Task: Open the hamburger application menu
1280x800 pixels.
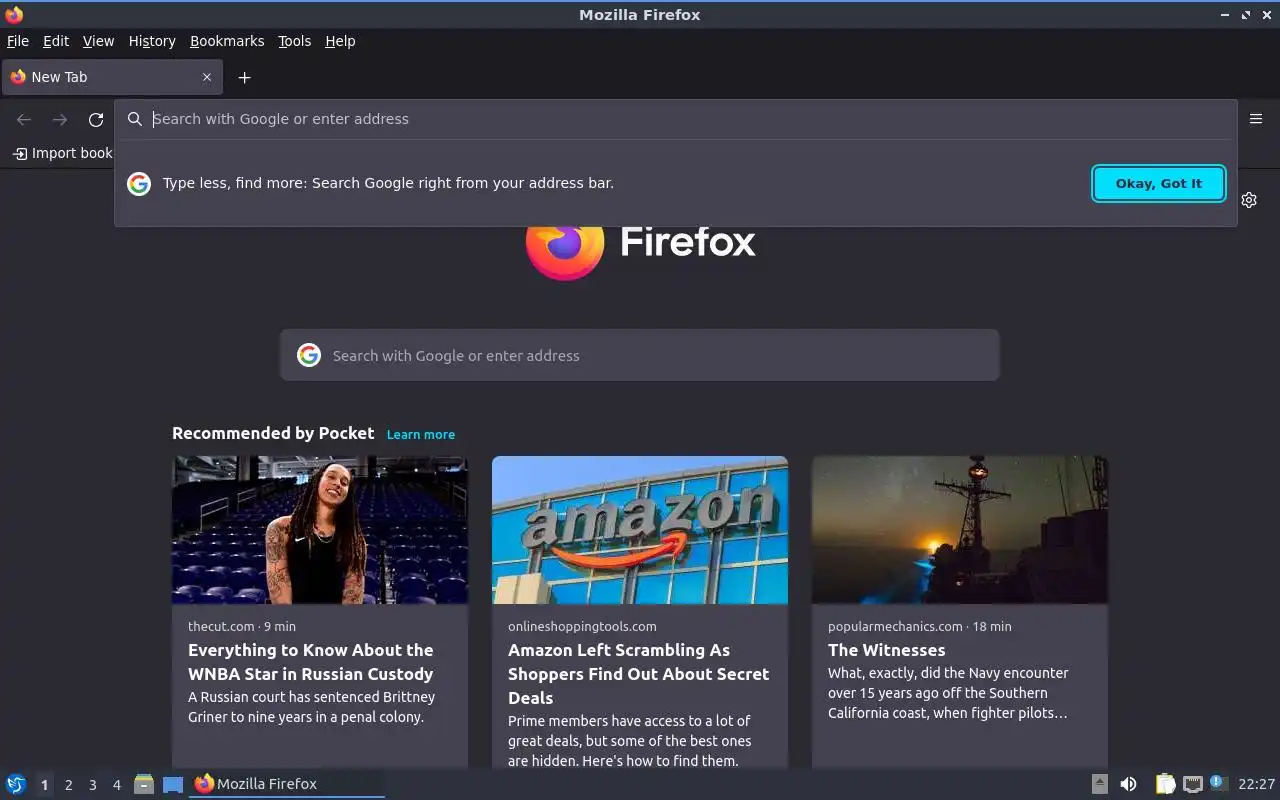Action: 1256,119
